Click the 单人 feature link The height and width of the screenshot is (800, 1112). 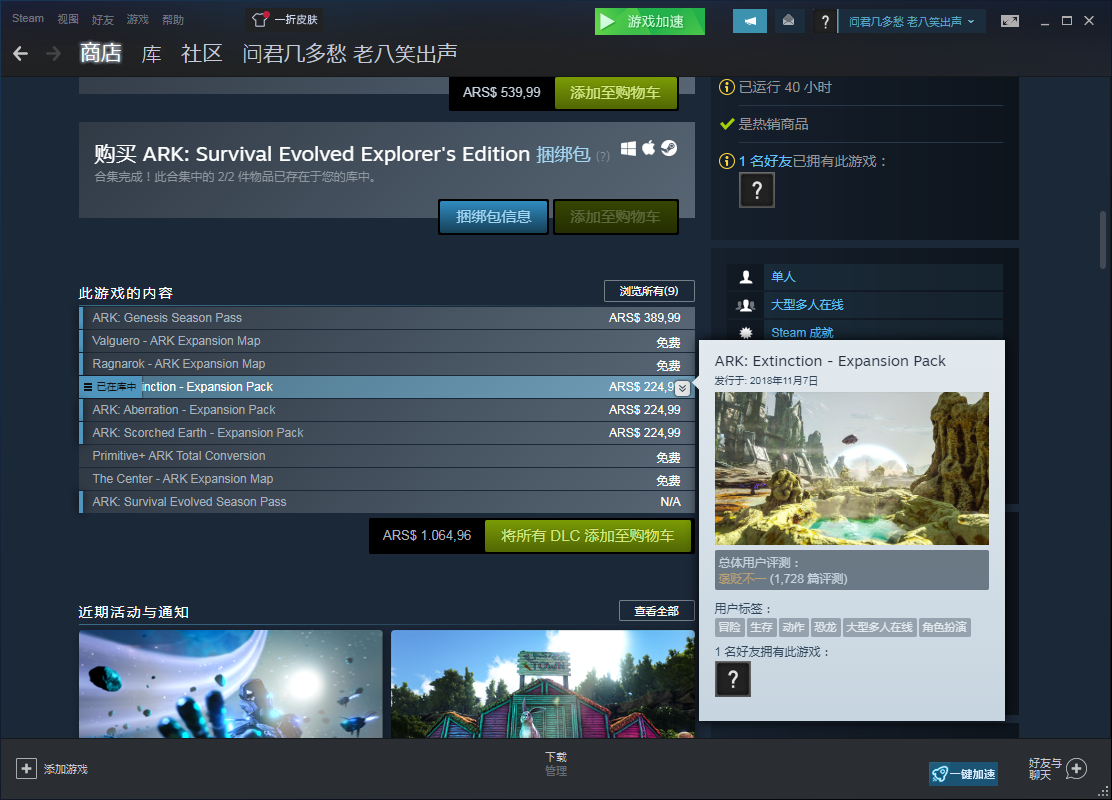tap(784, 277)
